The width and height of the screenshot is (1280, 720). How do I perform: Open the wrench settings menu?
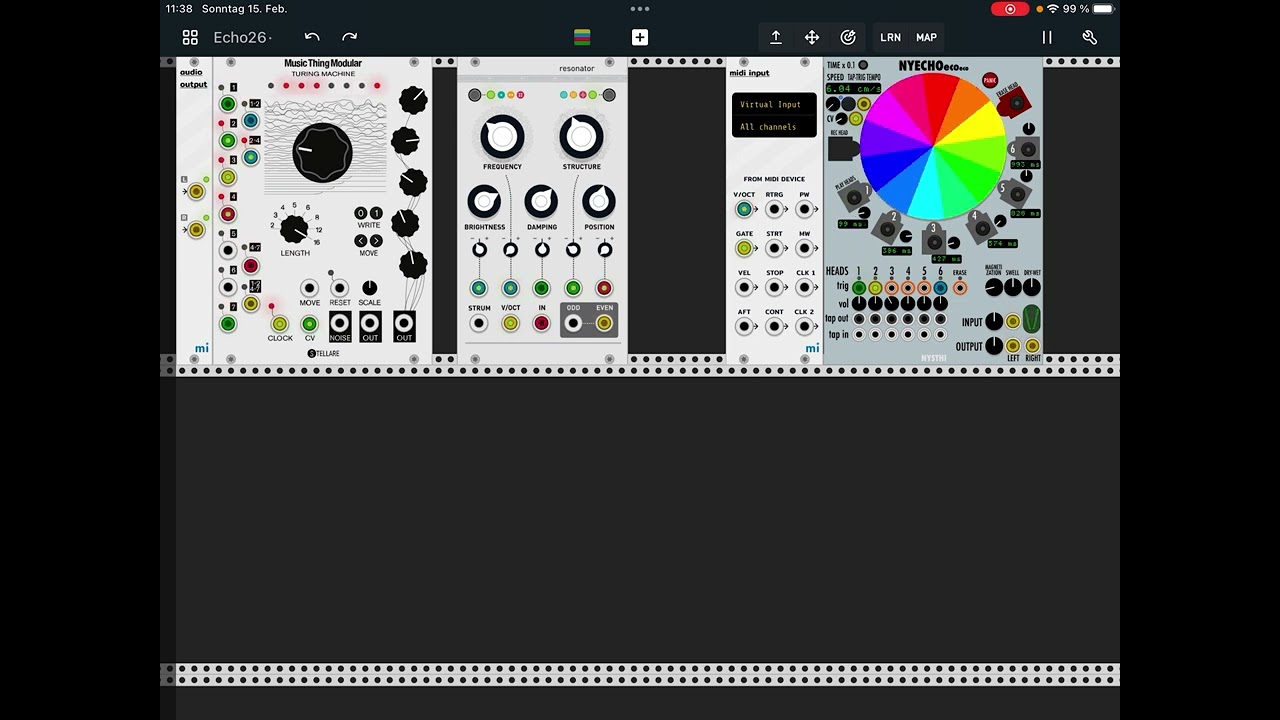(1090, 37)
